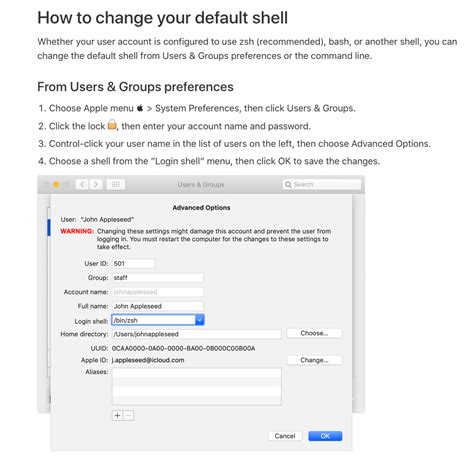Click the lock icon in step 2
474x471 pixels.
[x=112, y=125]
